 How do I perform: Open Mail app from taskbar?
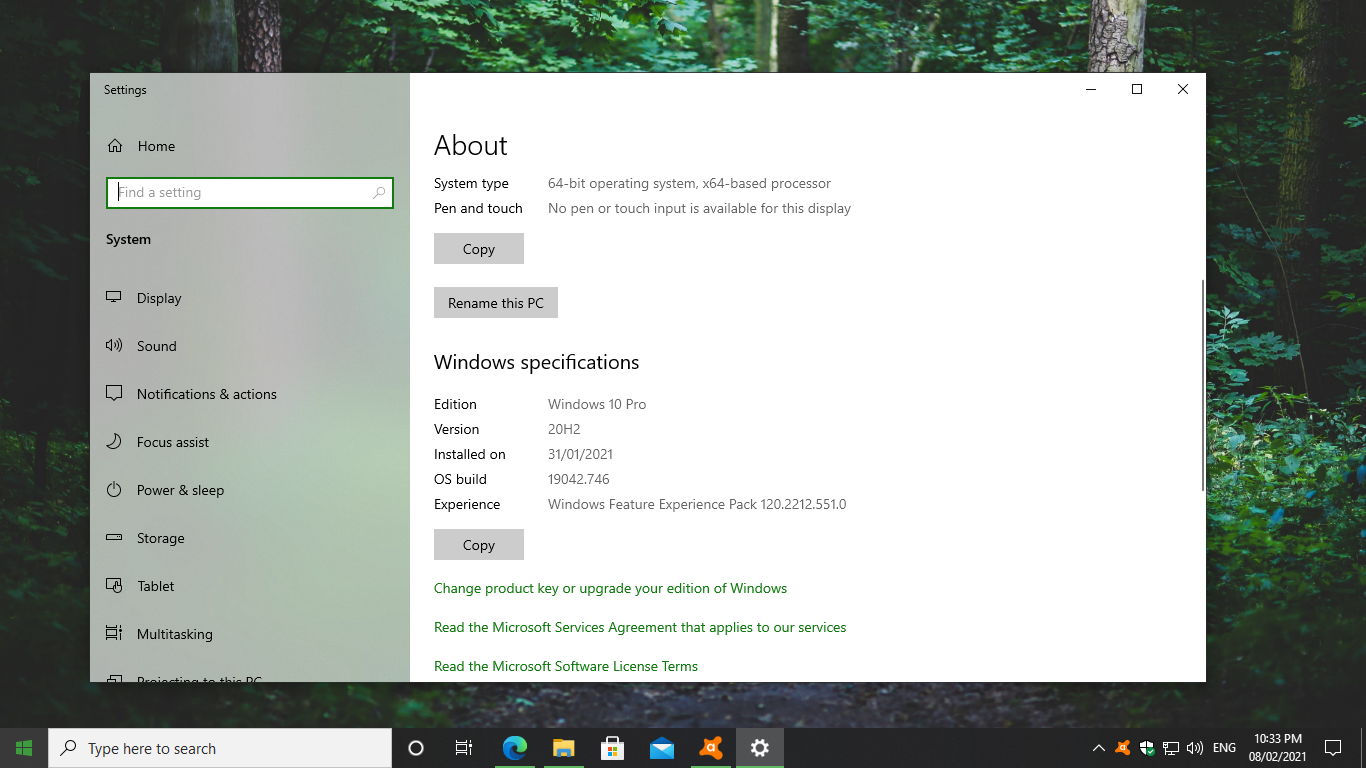coord(661,748)
